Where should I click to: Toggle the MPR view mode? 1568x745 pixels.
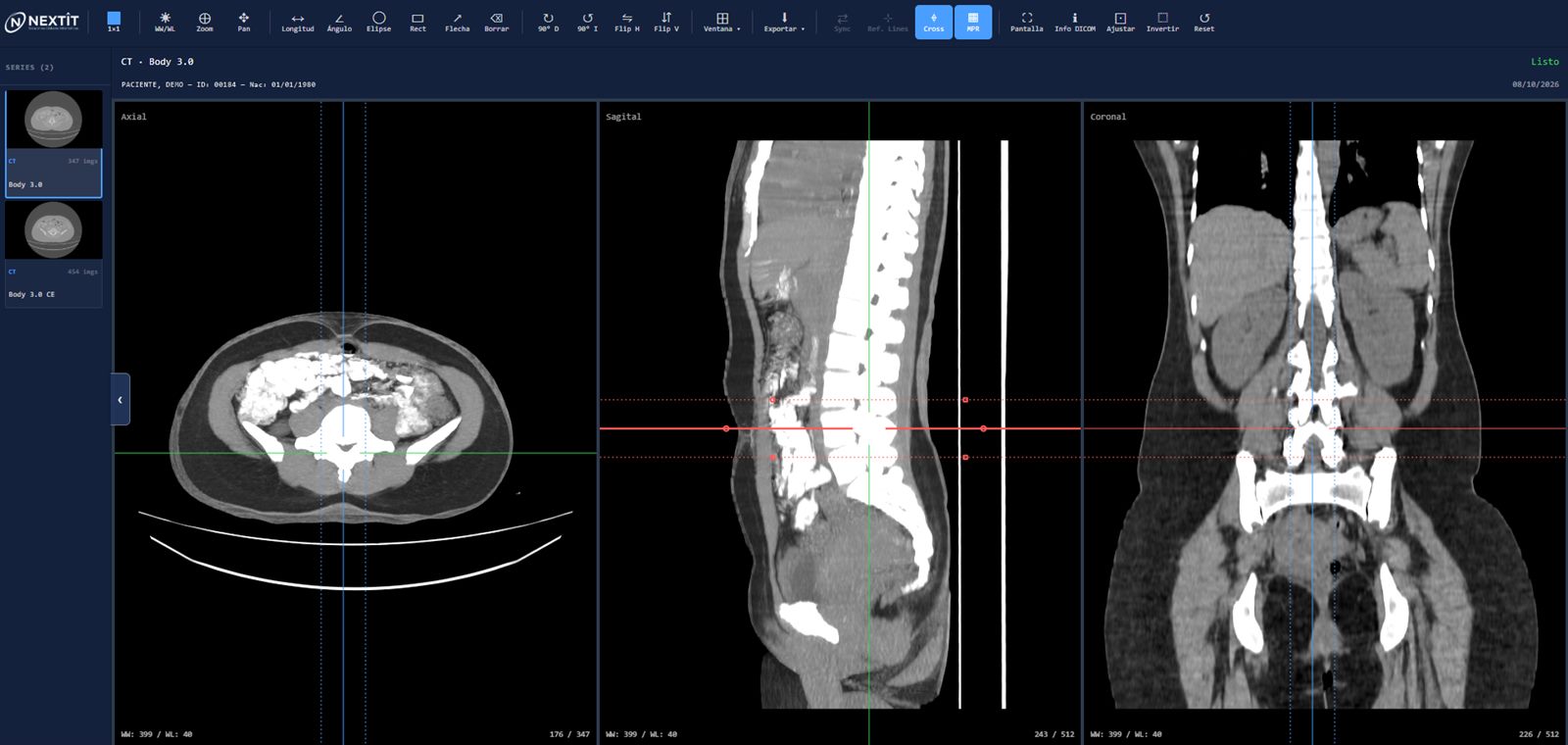(x=973, y=22)
